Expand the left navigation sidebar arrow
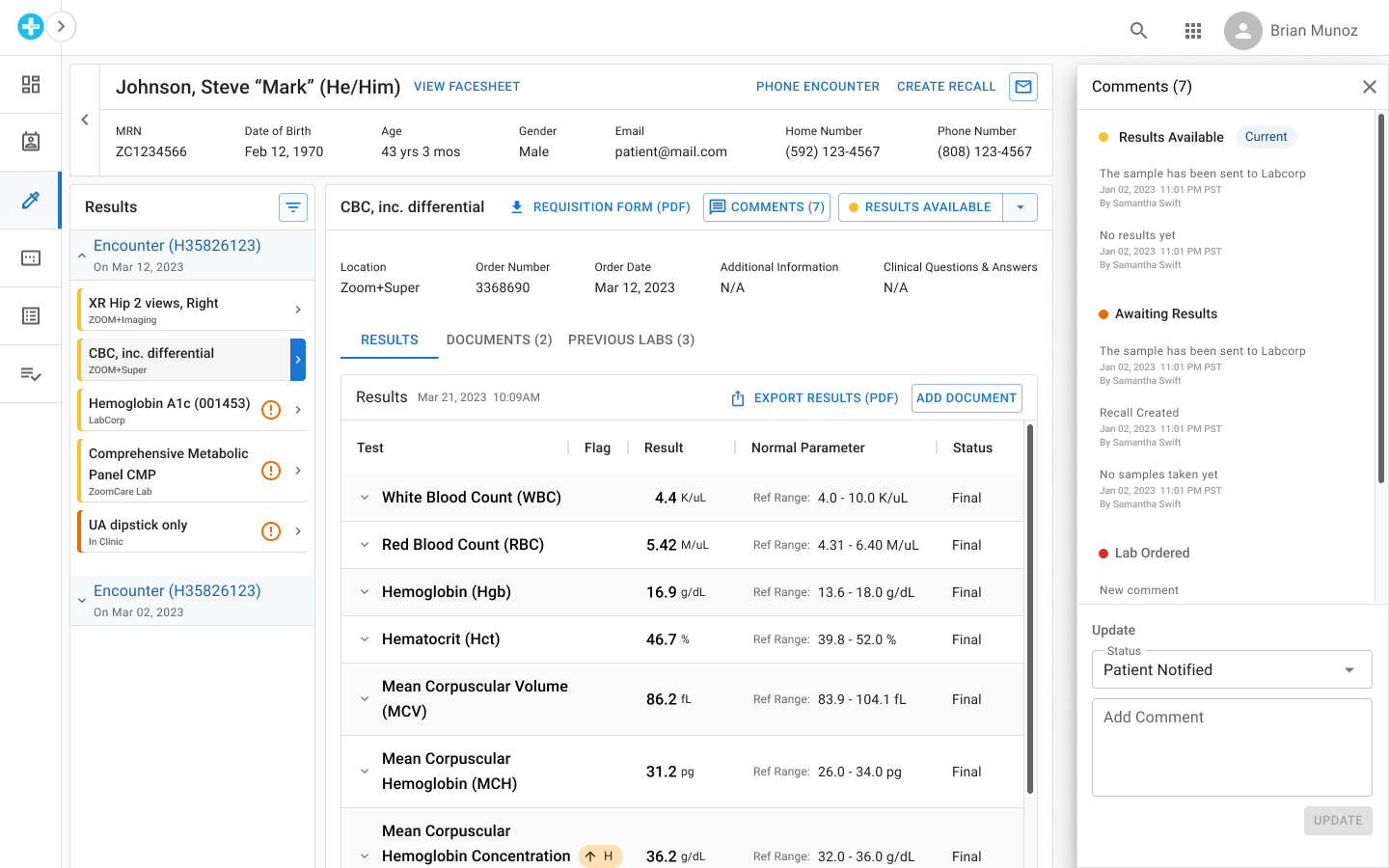The height and width of the screenshot is (868, 1389). [x=62, y=26]
